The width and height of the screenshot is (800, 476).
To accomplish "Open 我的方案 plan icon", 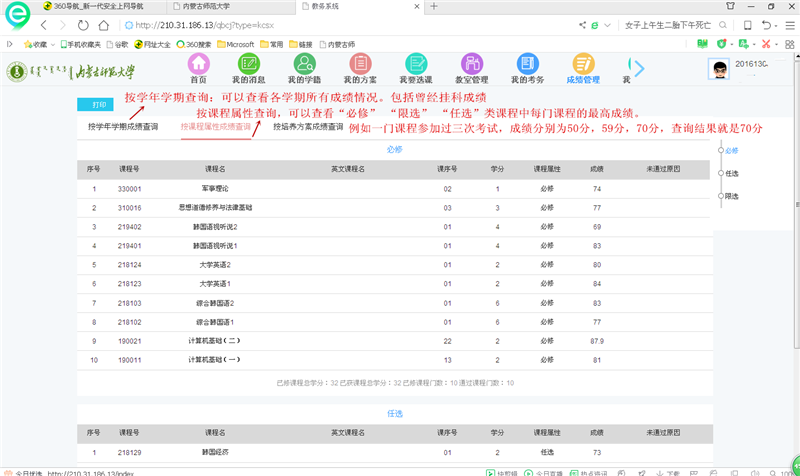I will point(359,66).
